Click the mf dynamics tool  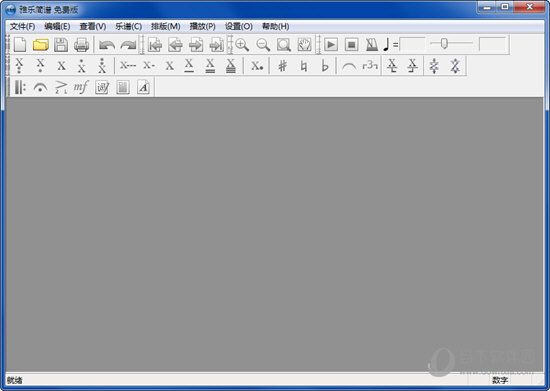[x=81, y=87]
